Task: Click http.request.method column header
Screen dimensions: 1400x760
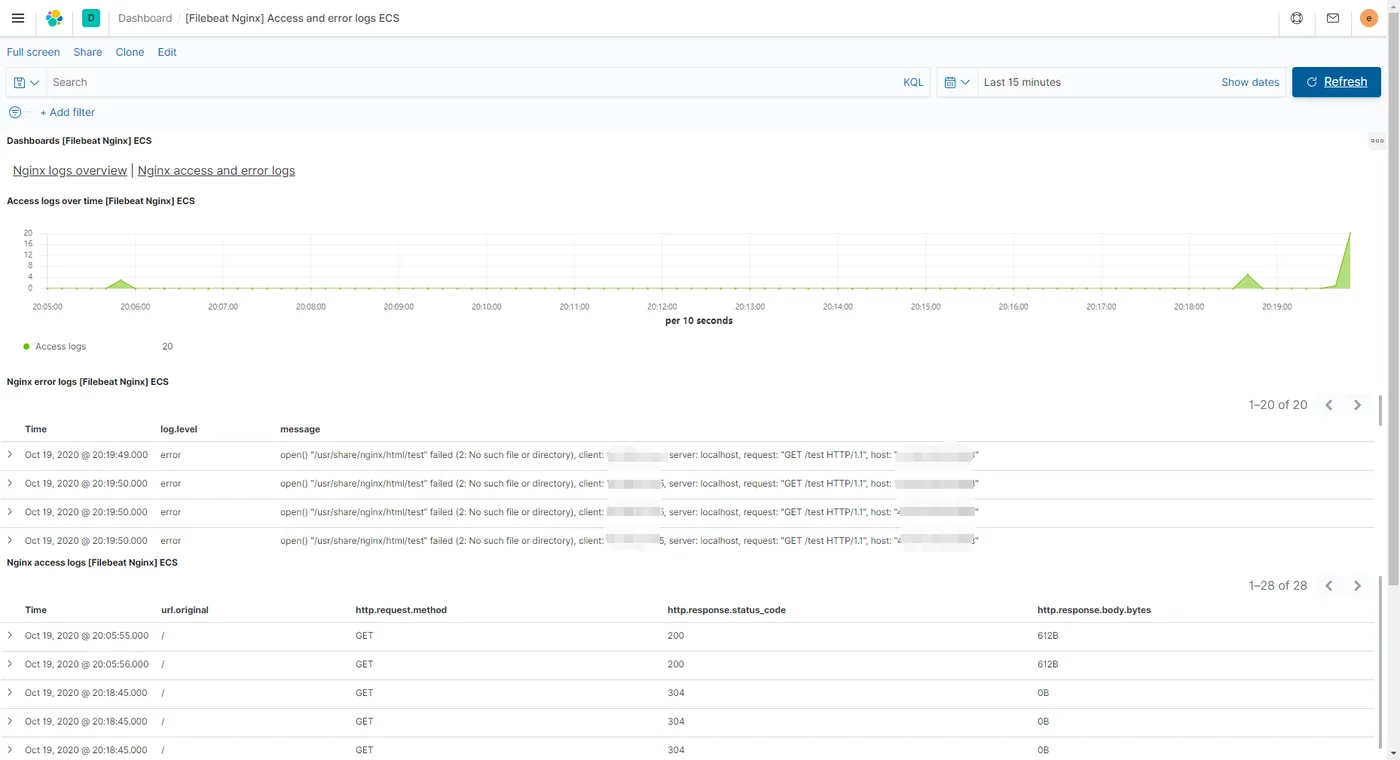Action: click(x=401, y=610)
